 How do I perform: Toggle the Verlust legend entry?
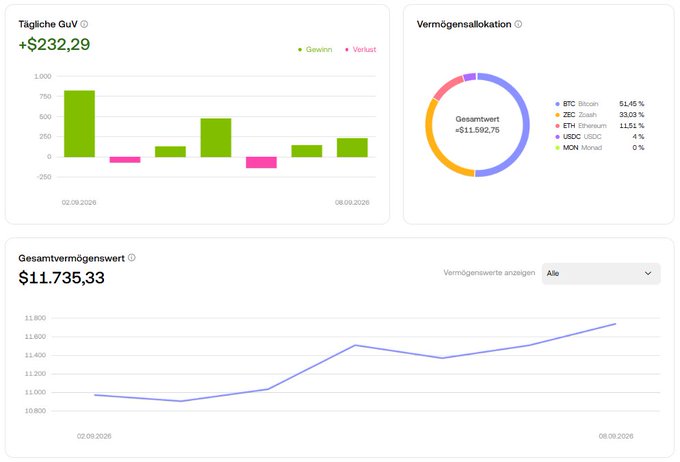[x=361, y=49]
